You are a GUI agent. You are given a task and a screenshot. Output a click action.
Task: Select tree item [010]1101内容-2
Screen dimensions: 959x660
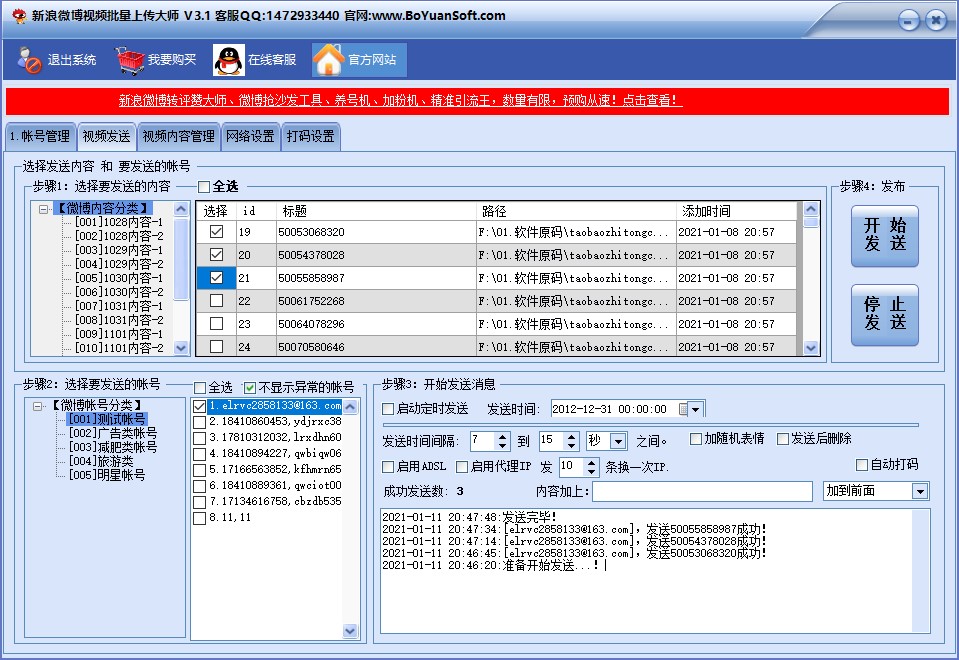point(119,348)
